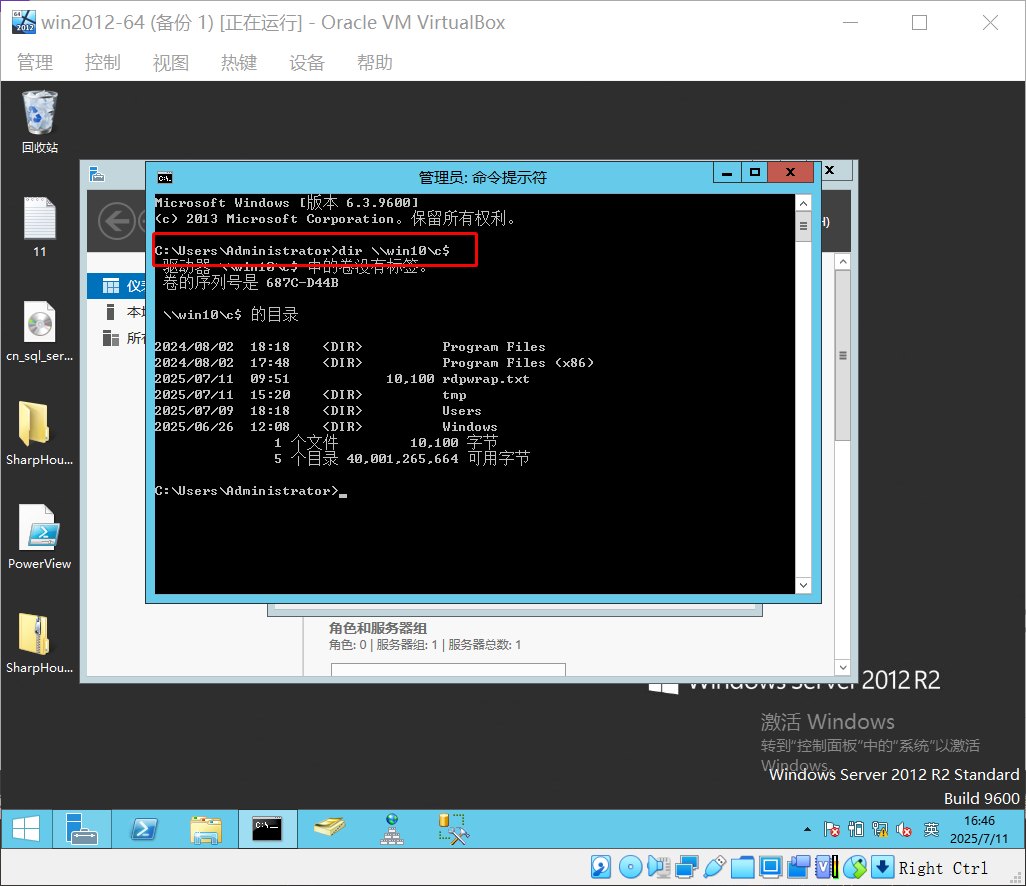Click the VirtualBox optical disk status icon
The image size is (1026, 886).
coord(629,866)
